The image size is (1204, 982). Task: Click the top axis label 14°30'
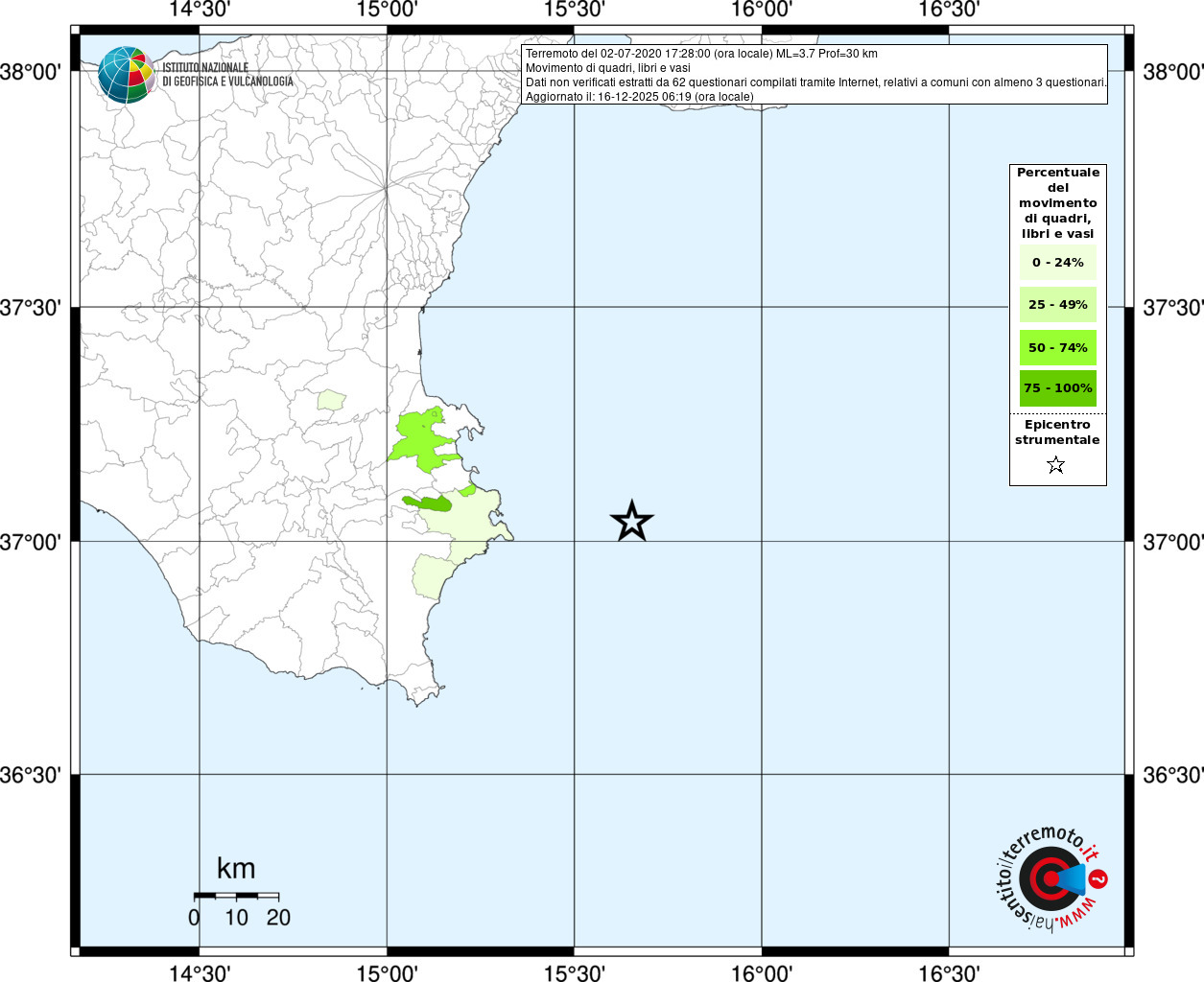[199, 10]
